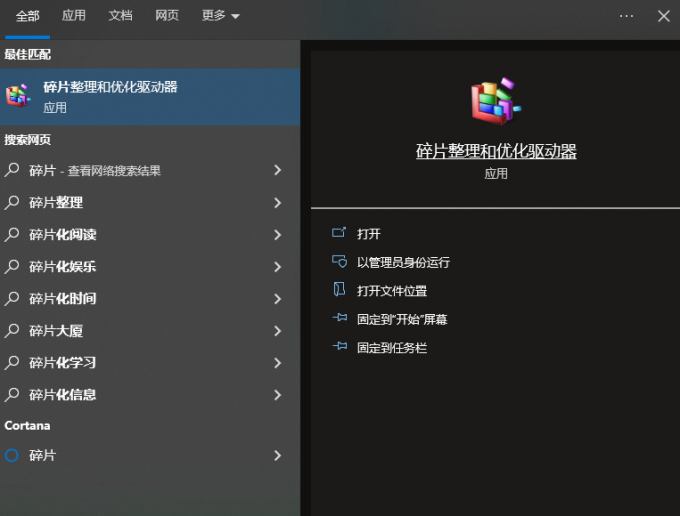Image resolution: width=680 pixels, height=516 pixels.
Task: Switch to the 网页 tab
Action: point(167,16)
